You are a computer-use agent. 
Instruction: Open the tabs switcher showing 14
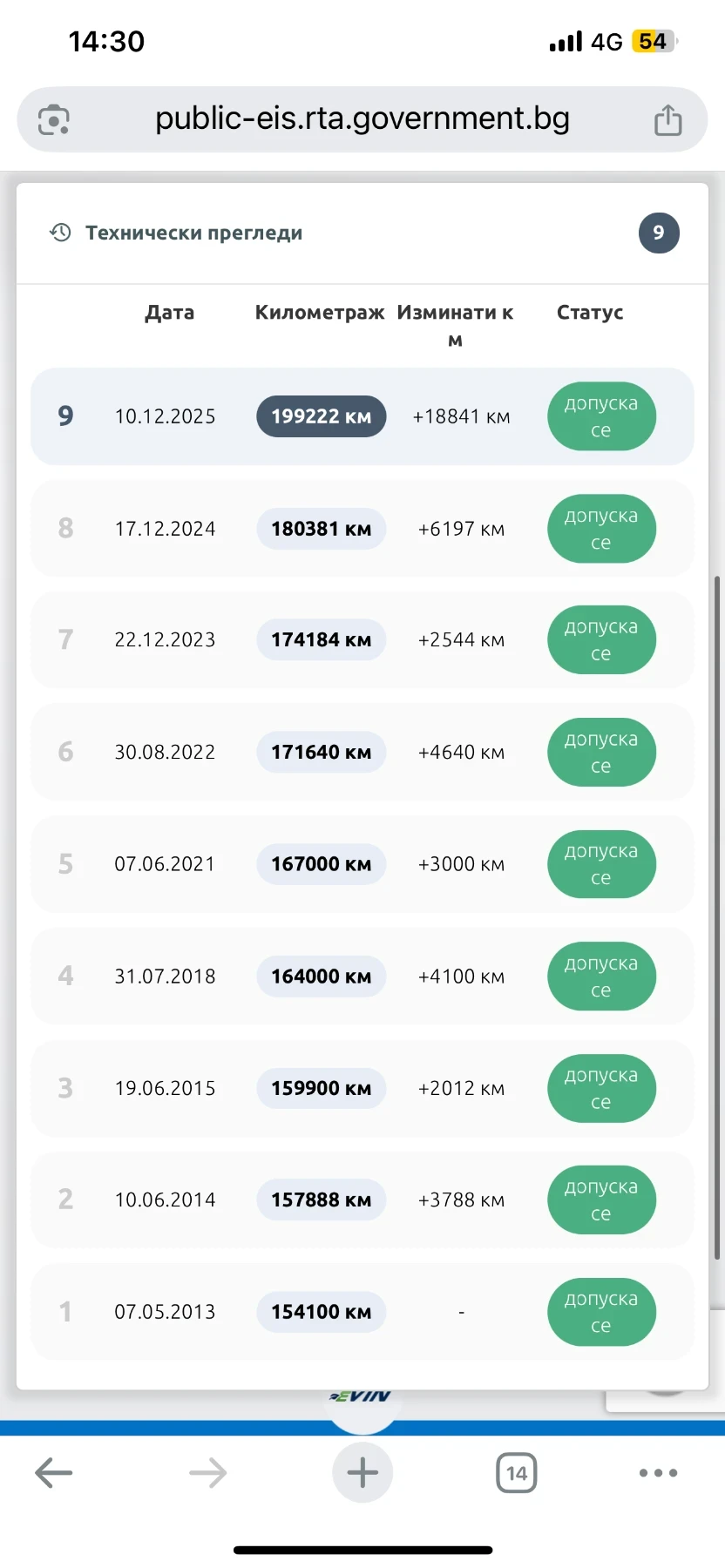pyautogui.click(x=517, y=1473)
